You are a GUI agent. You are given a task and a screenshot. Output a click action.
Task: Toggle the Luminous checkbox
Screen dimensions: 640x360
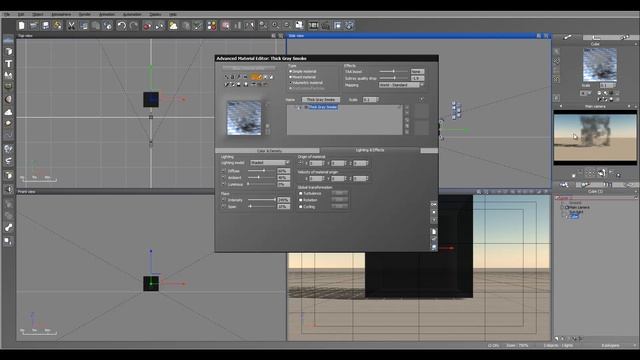(x=223, y=184)
